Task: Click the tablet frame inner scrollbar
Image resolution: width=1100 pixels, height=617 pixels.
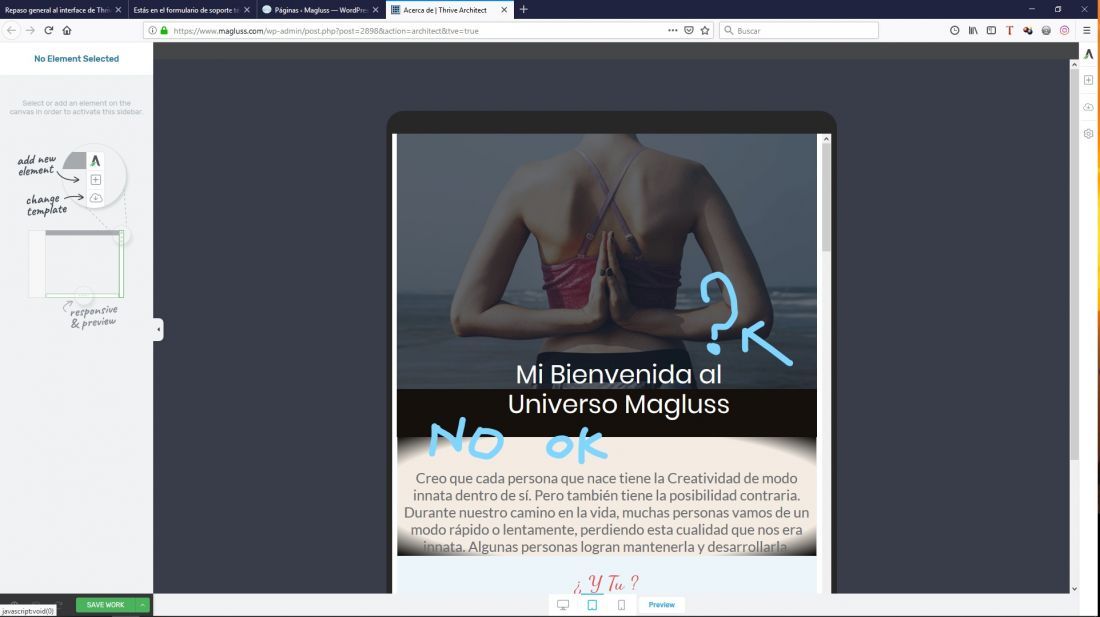Action: point(826,196)
